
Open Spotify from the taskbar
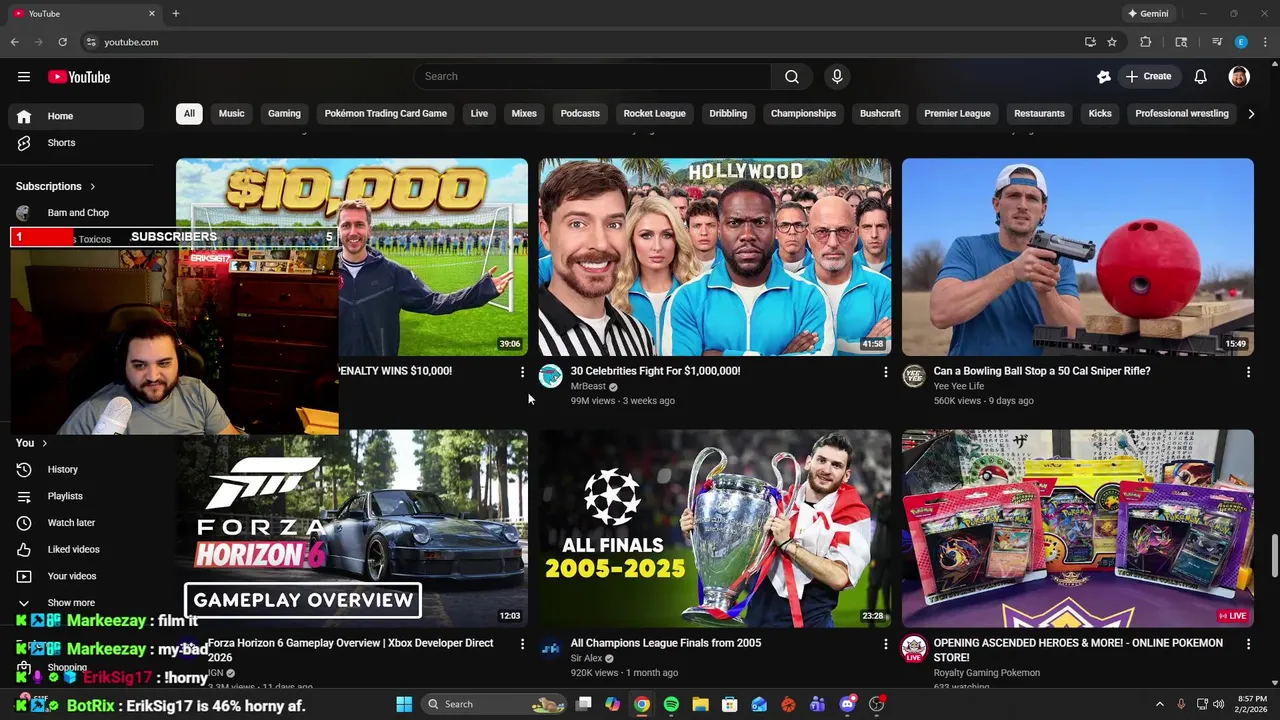[x=671, y=705]
